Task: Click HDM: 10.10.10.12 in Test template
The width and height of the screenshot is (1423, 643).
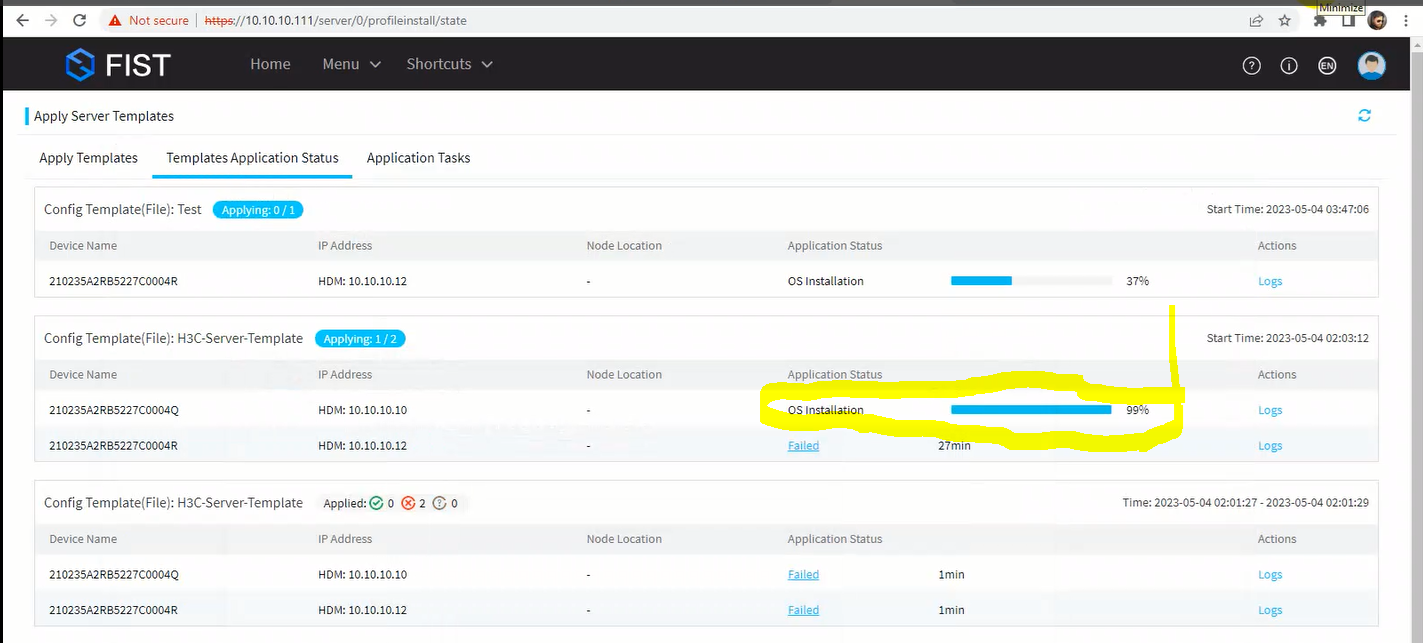Action: [363, 281]
